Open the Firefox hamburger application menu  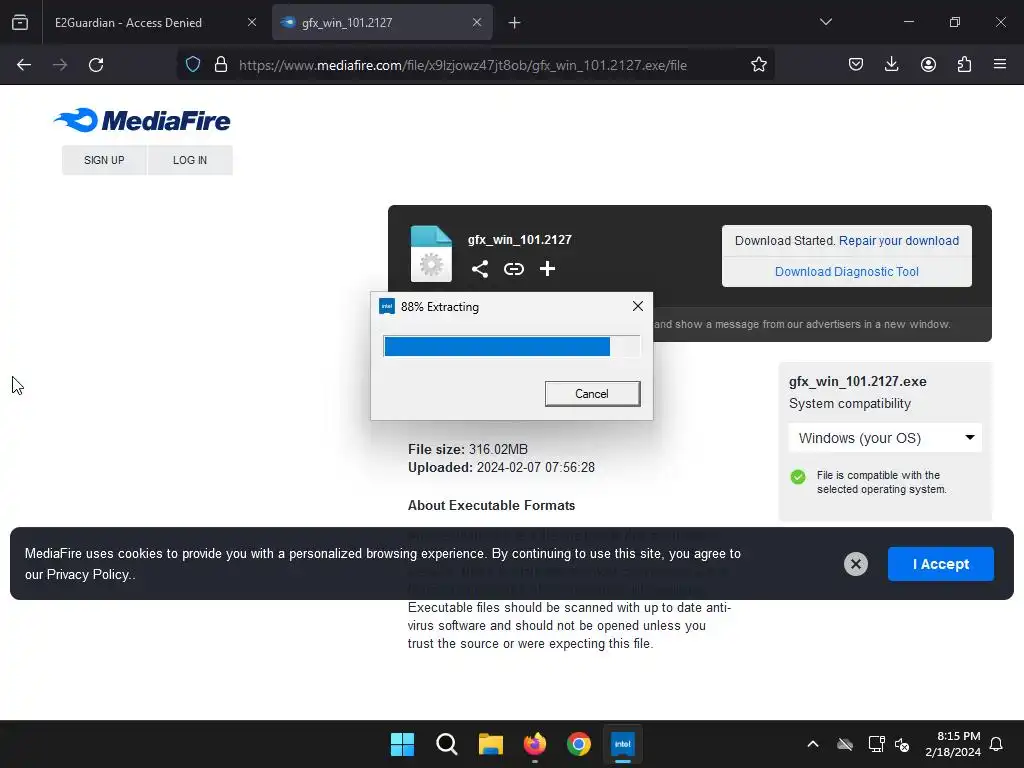tap(1000, 65)
